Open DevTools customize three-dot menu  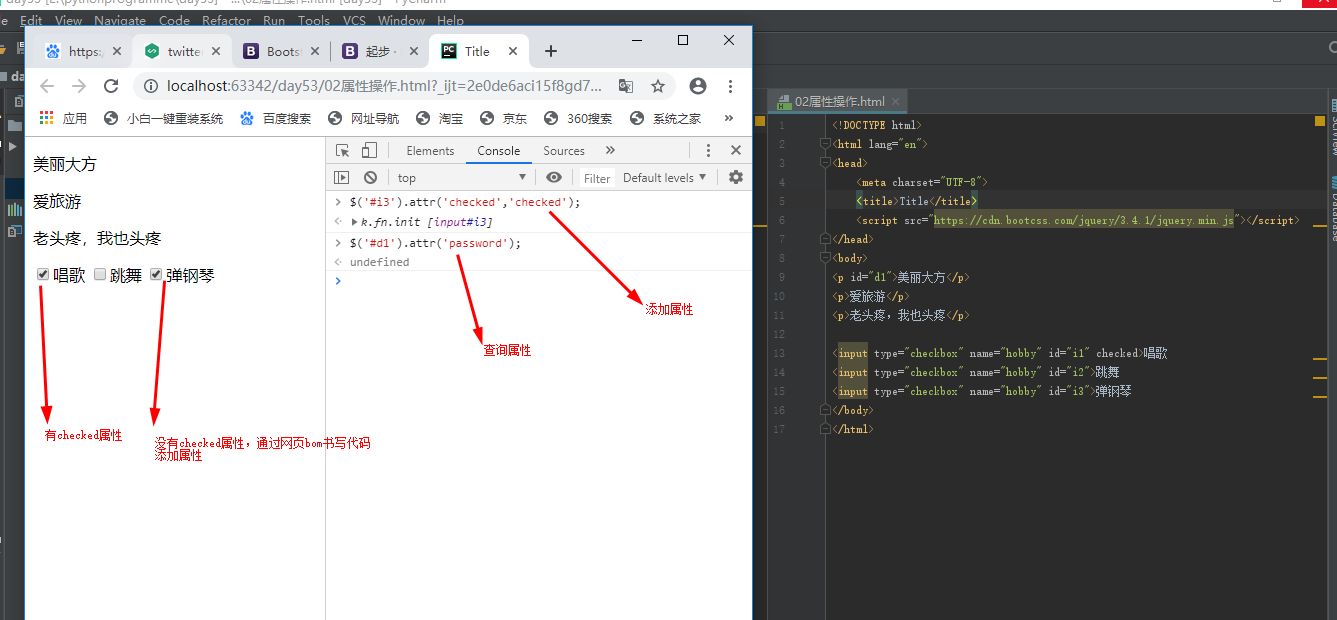click(708, 150)
